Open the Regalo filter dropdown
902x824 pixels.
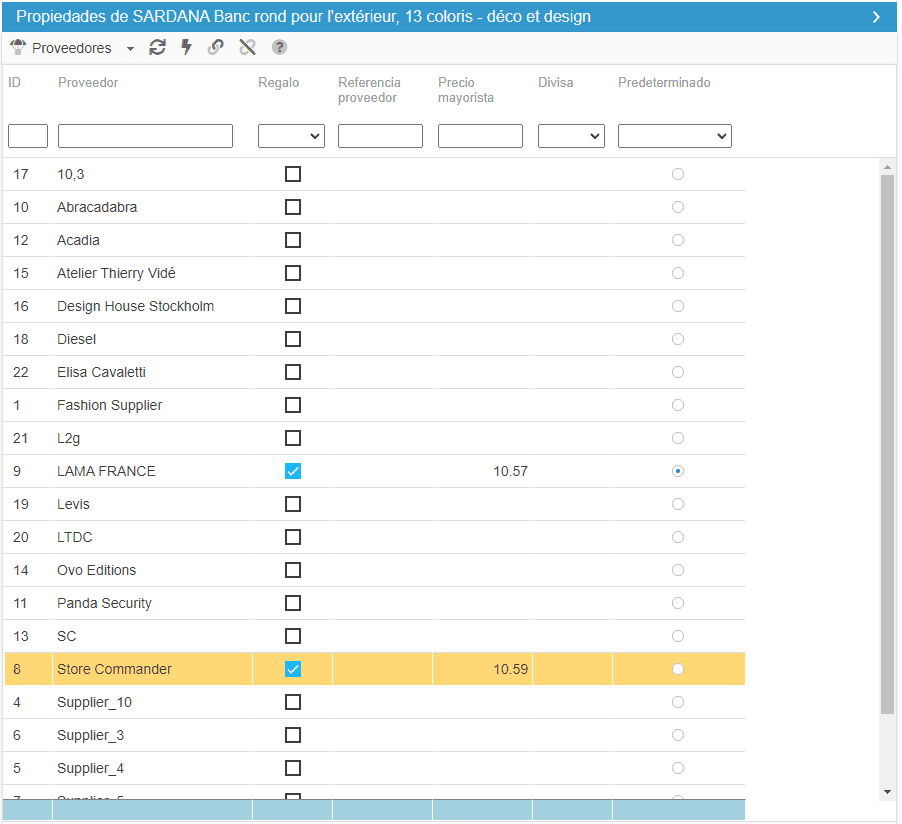click(291, 136)
